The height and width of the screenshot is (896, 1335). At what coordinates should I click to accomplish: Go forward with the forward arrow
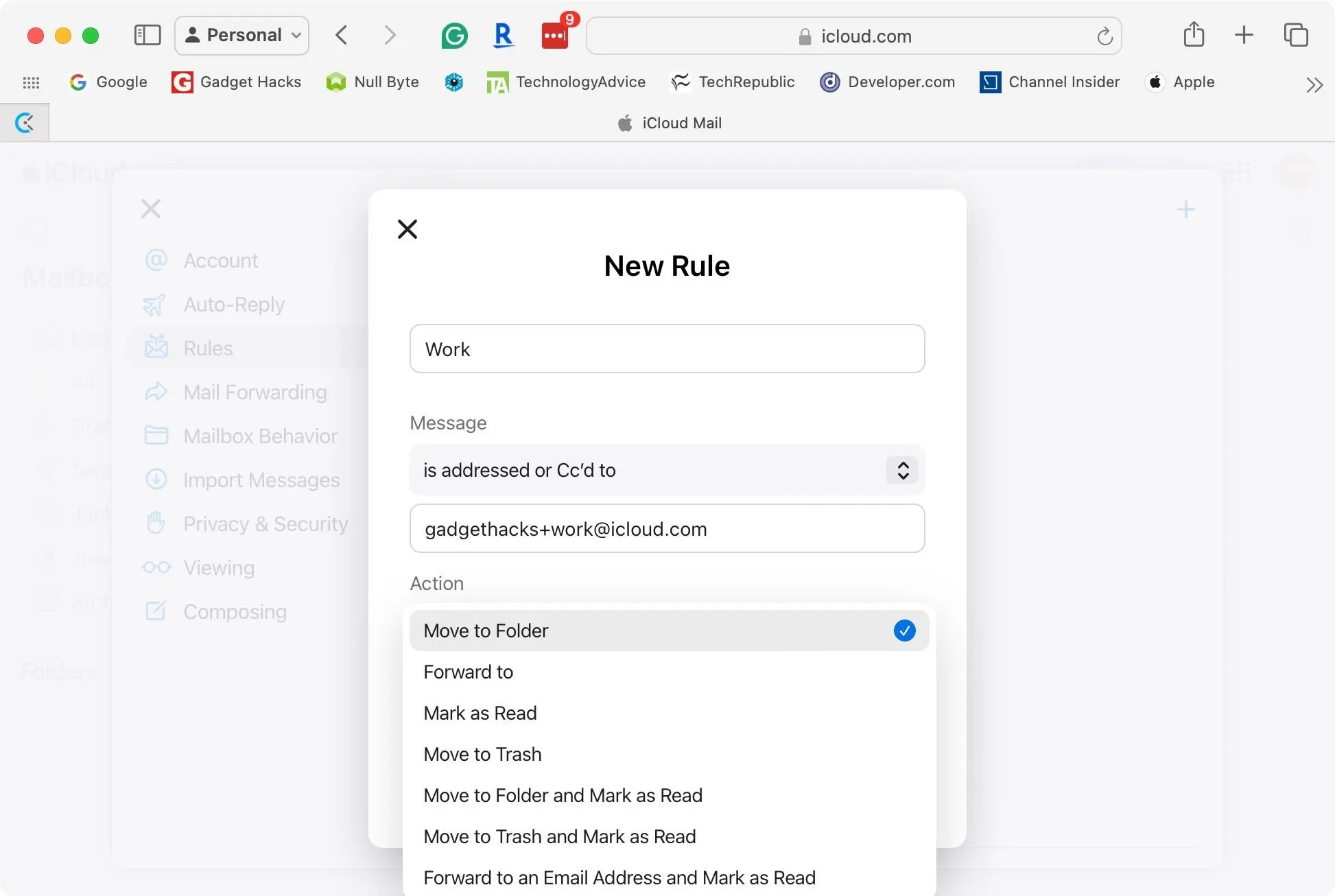(x=390, y=35)
